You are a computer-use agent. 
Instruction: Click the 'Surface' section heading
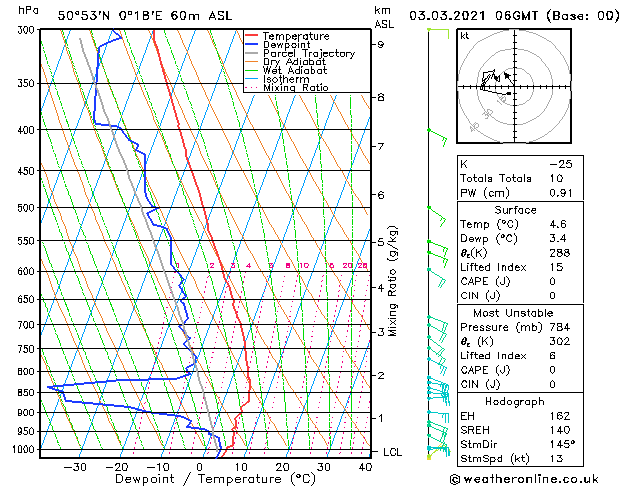coord(515,210)
